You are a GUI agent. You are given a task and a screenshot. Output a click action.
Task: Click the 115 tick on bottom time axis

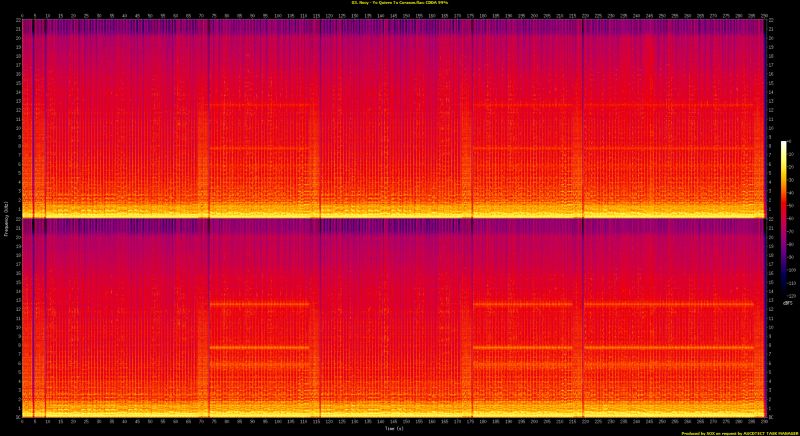click(317, 422)
